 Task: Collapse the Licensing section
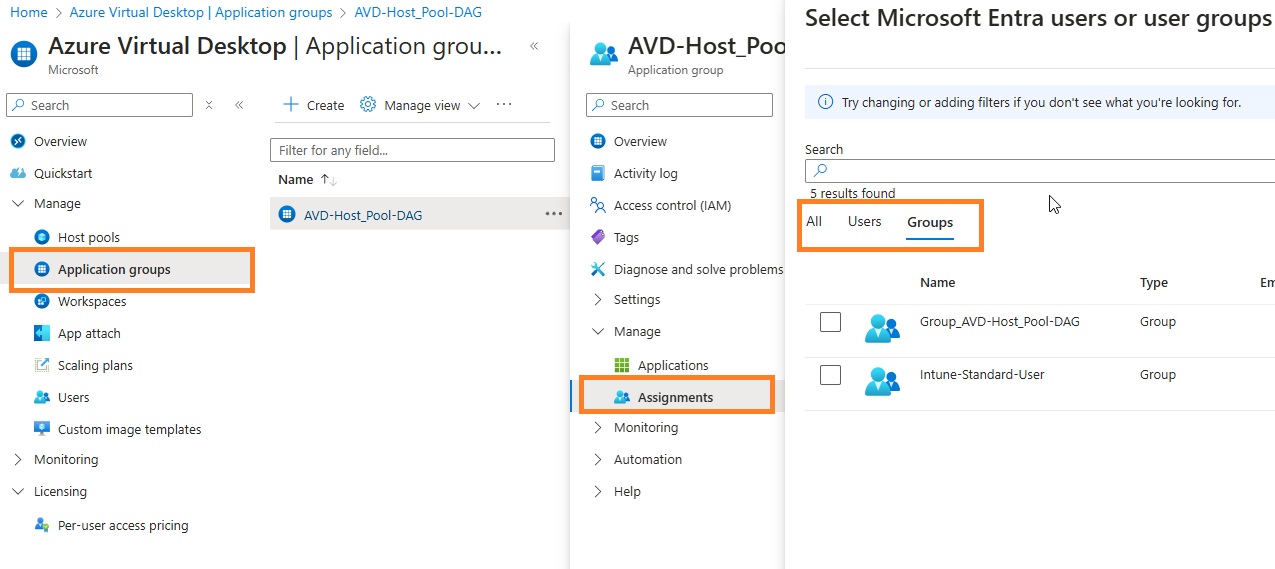18,491
